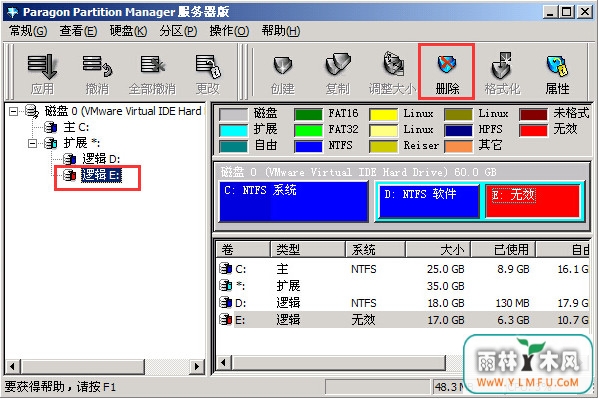Click the red 无效 legend swatch
Screen dimensions: 598x399
[x=534, y=130]
